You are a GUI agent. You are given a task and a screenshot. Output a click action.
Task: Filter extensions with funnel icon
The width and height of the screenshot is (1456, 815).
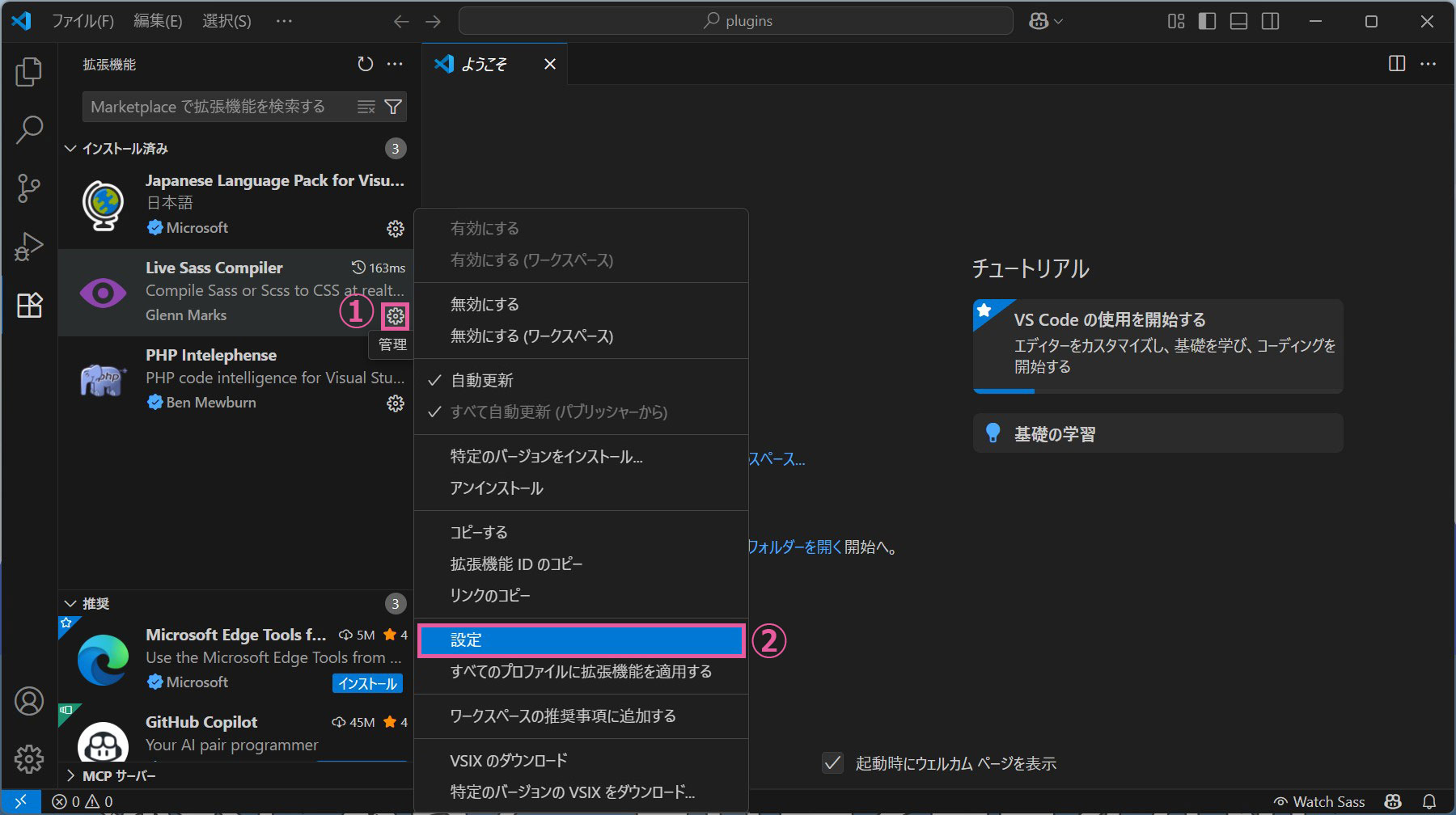pyautogui.click(x=393, y=107)
